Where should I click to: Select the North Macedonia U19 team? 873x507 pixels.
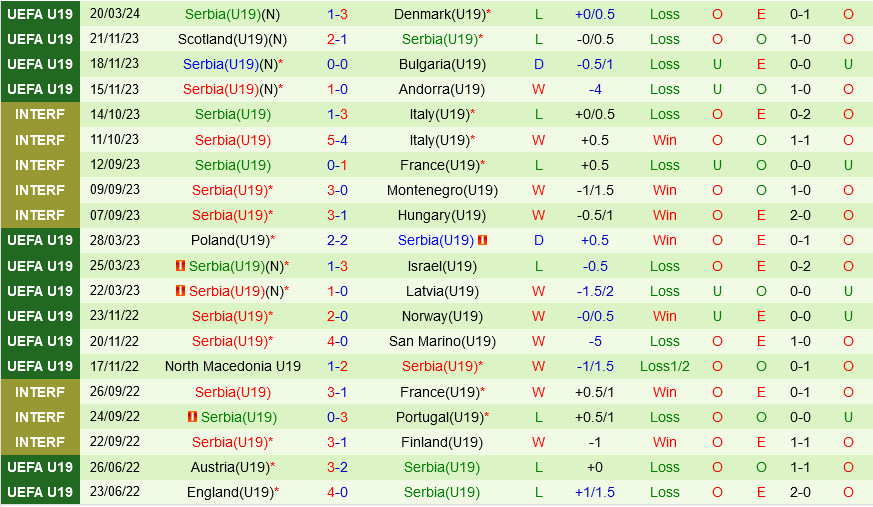pos(232,366)
